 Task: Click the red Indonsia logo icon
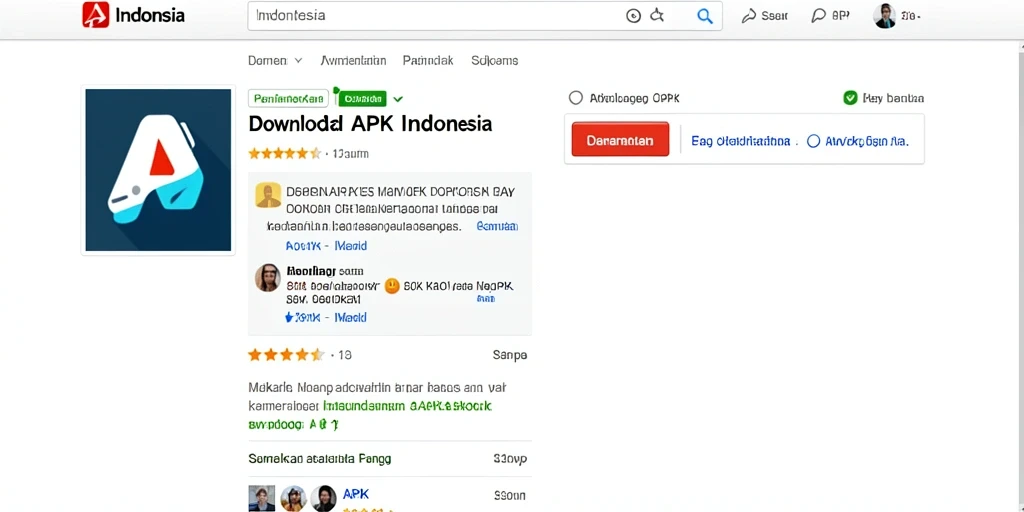tap(95, 15)
